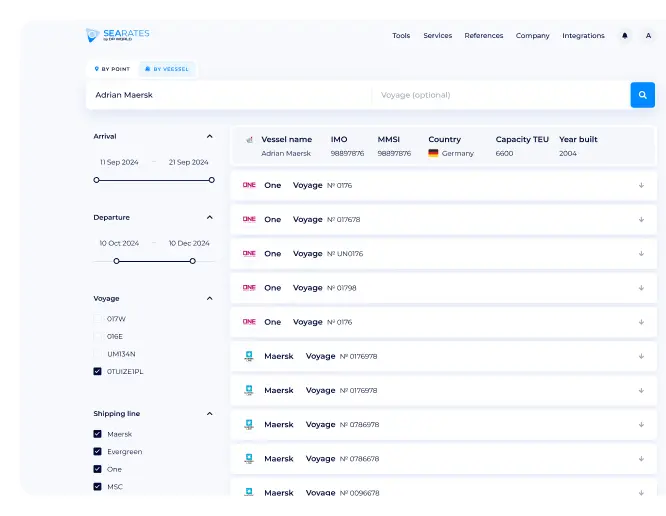Click the 11 Sep 2024 arrival date

click(119, 162)
